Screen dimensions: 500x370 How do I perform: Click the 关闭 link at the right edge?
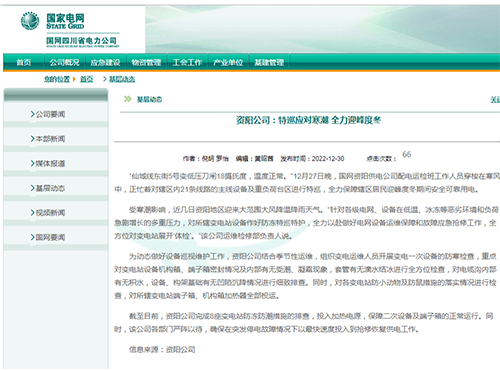495,99
